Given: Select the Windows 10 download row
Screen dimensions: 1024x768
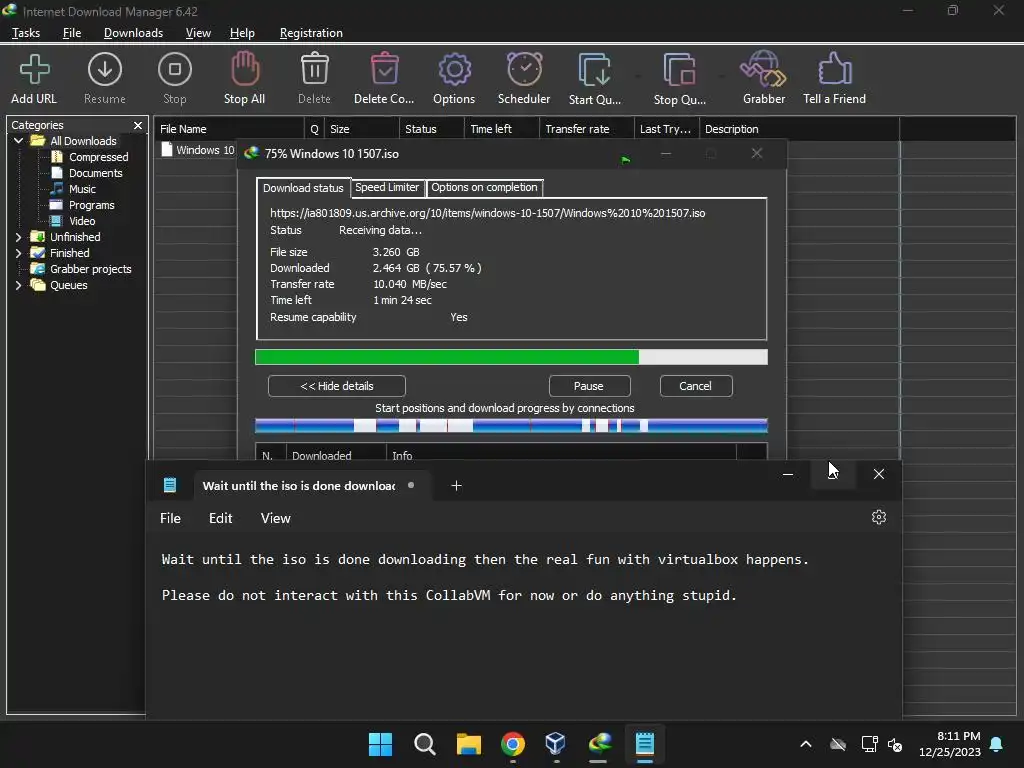Looking at the screenshot, I should click(197, 150).
